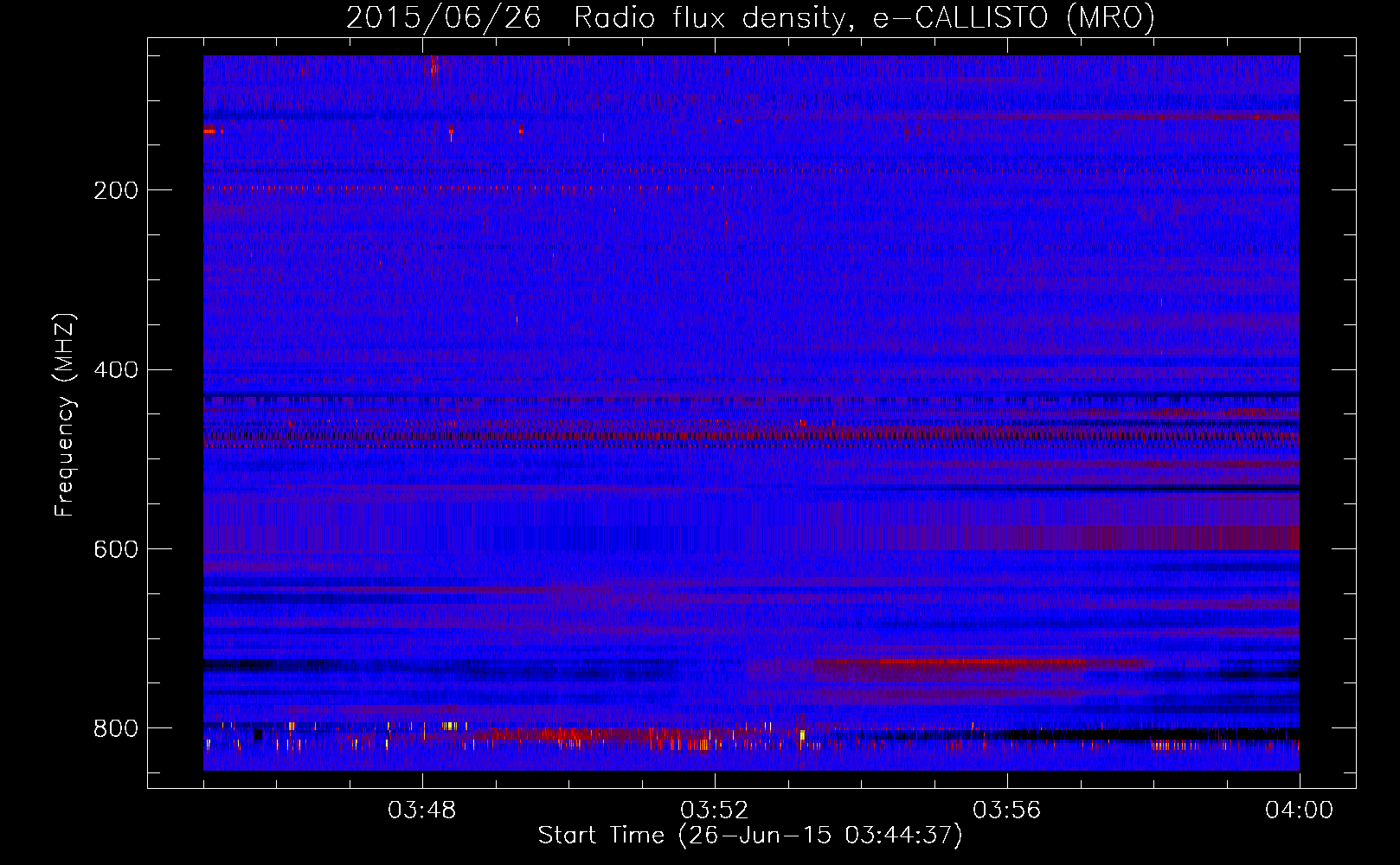Click the 400 frequency tick label
1400x865 pixels.
pyautogui.click(x=116, y=370)
